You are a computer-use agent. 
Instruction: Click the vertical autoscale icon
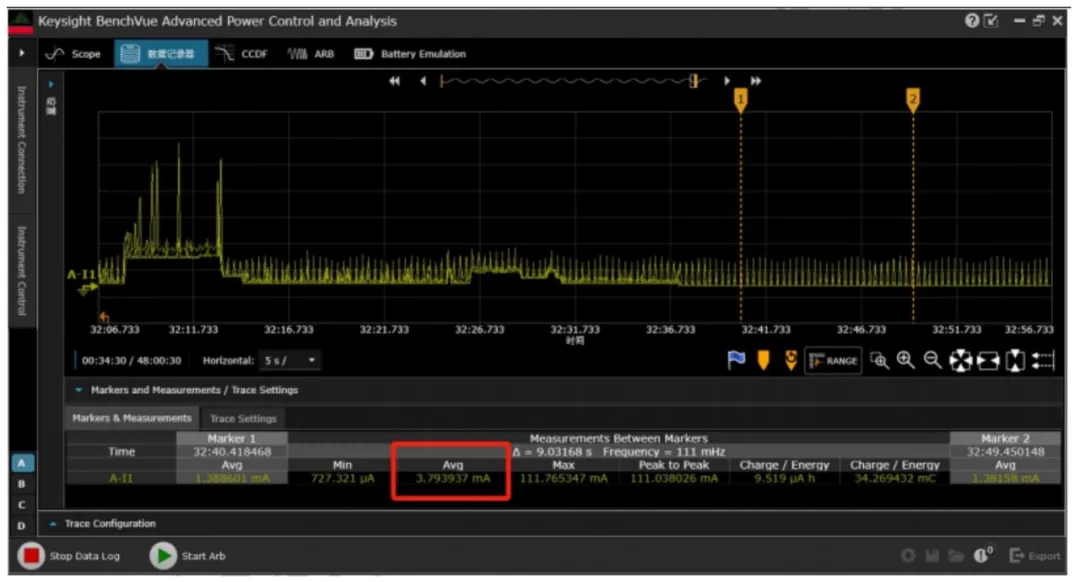(x=1015, y=360)
